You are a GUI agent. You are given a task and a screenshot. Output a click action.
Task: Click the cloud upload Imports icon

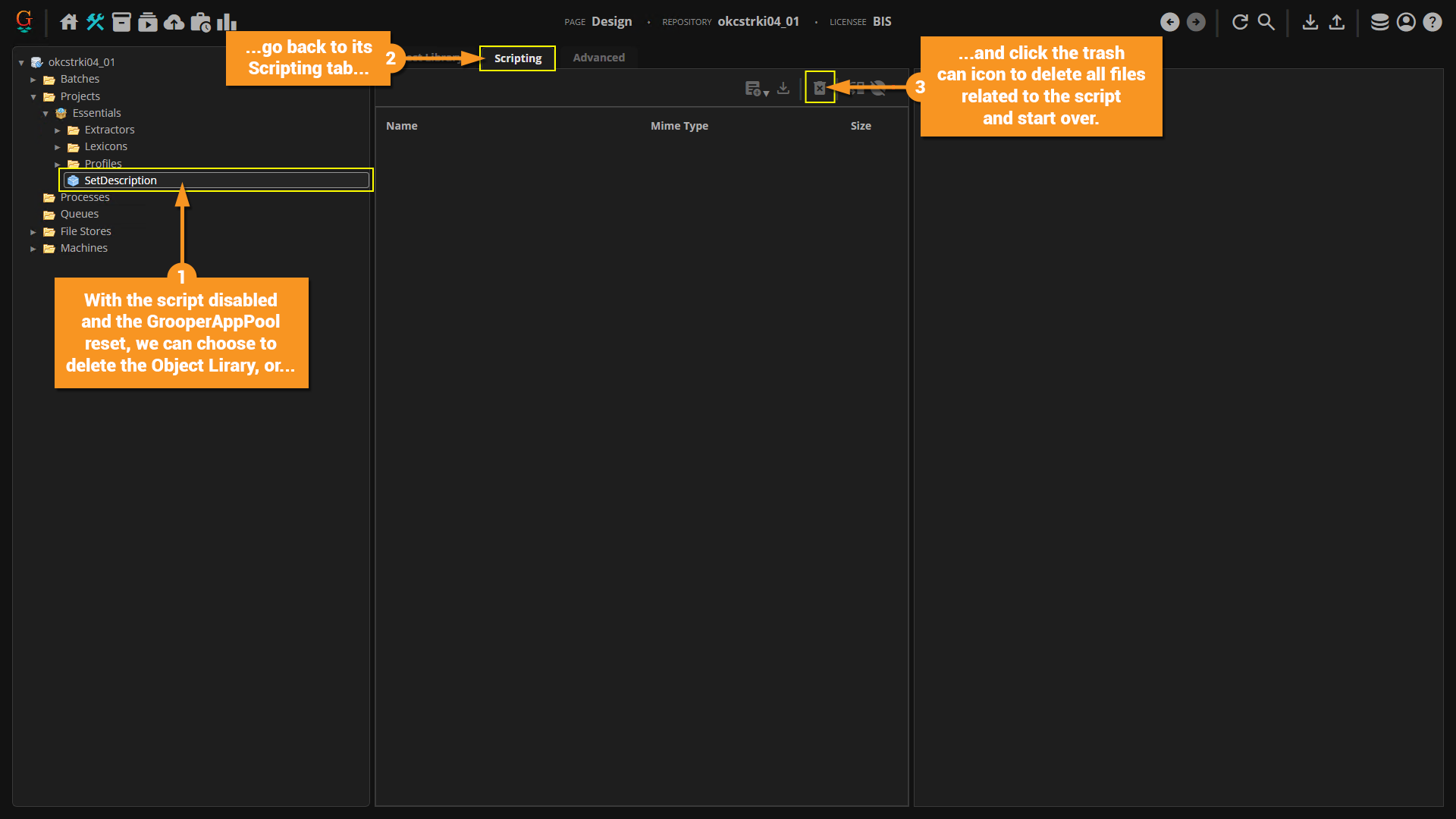point(174,22)
